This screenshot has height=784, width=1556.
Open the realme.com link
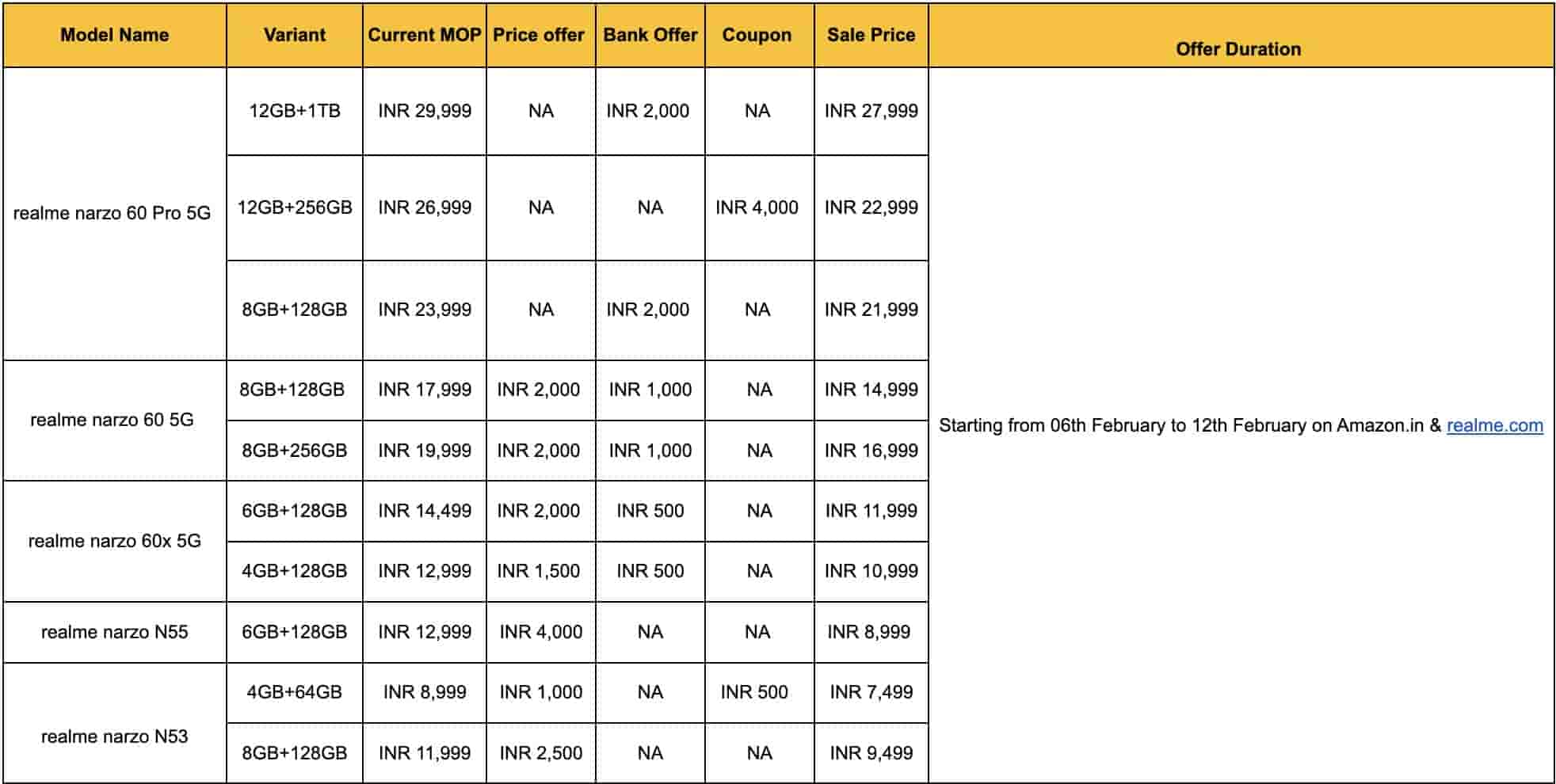[x=1494, y=425]
